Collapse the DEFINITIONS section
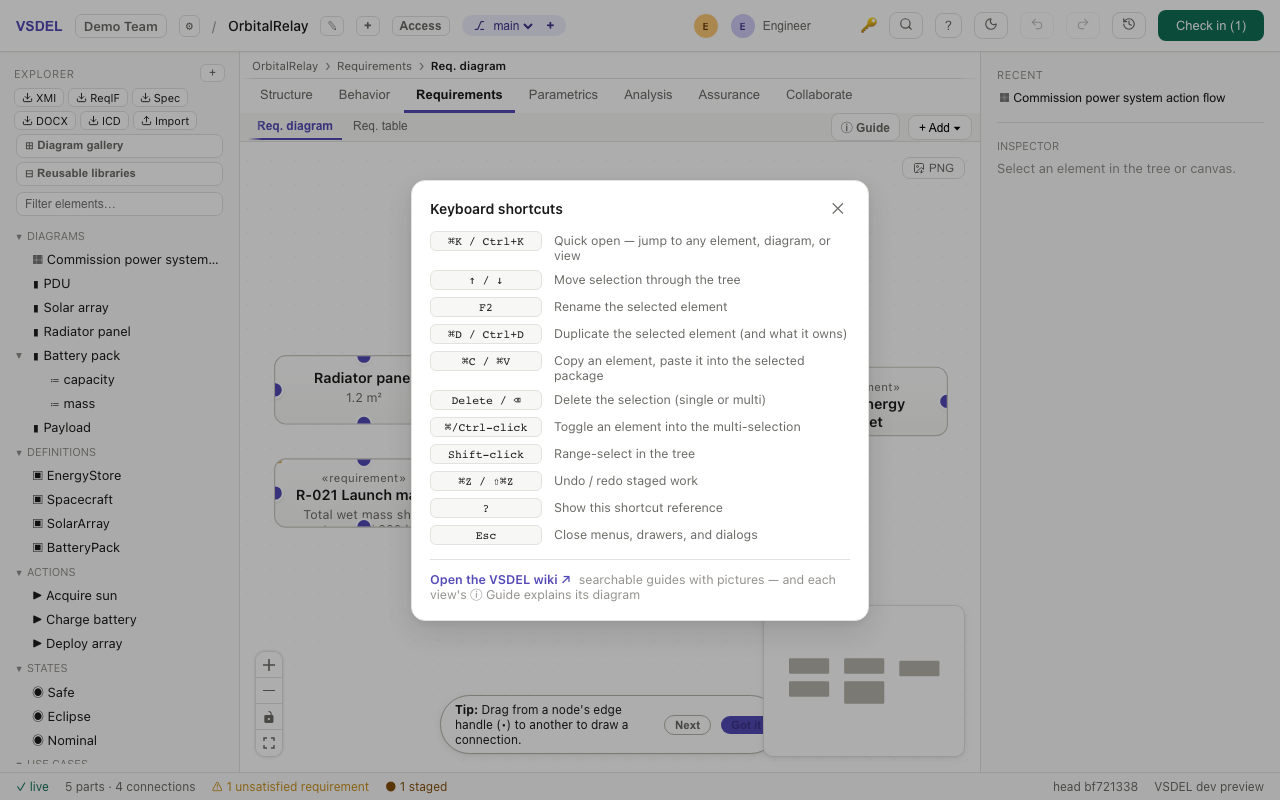 pos(19,453)
